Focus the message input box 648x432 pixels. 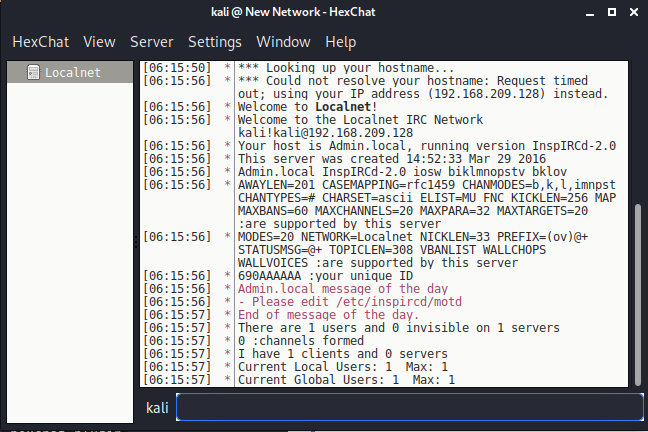click(408, 407)
